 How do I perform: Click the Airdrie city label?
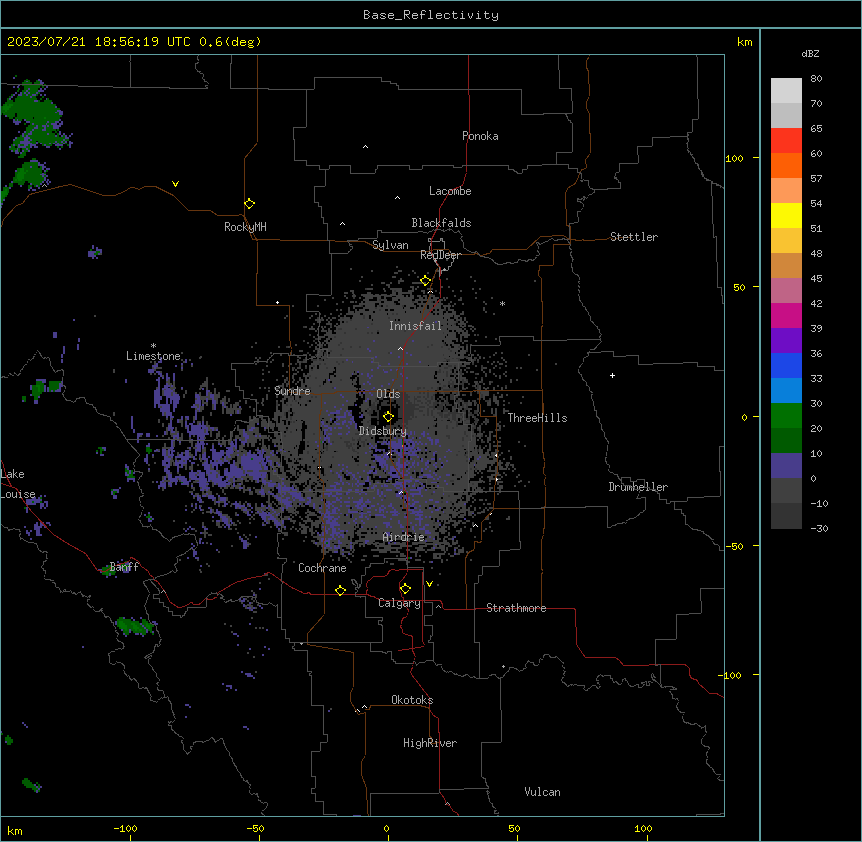click(404, 537)
